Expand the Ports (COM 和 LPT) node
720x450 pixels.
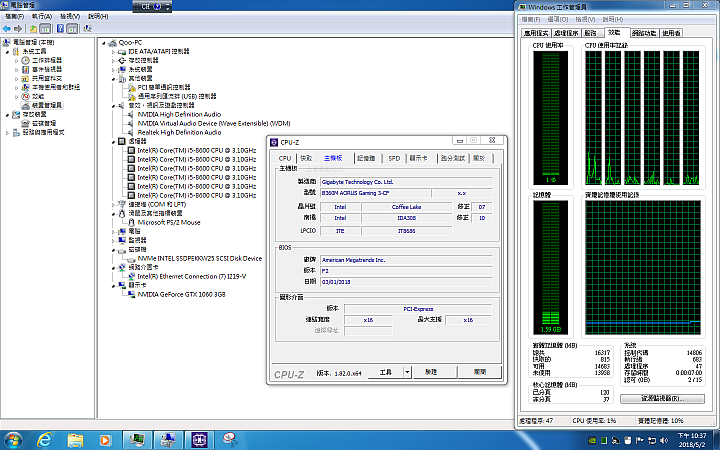click(x=113, y=205)
